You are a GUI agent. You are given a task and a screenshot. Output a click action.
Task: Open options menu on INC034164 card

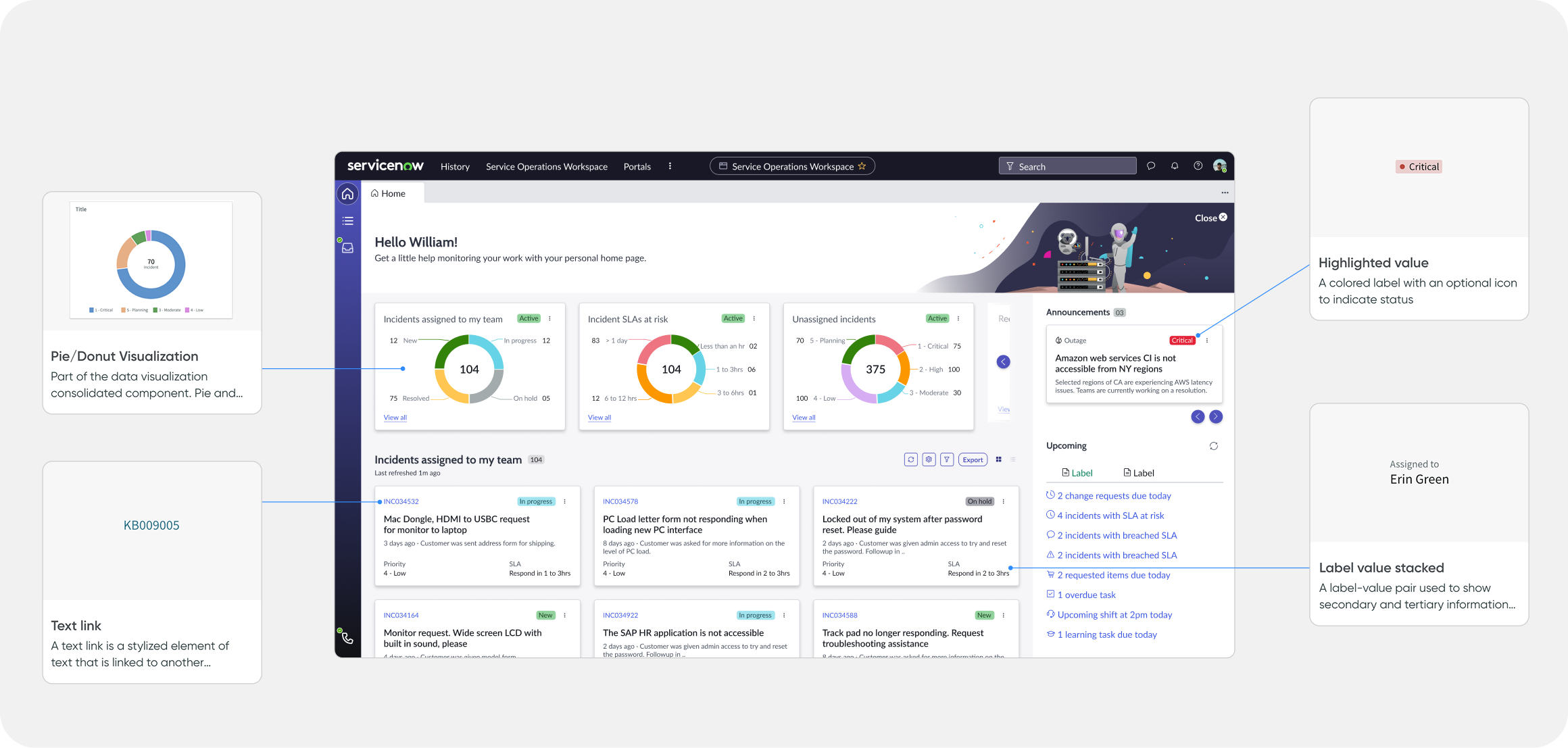(x=565, y=616)
